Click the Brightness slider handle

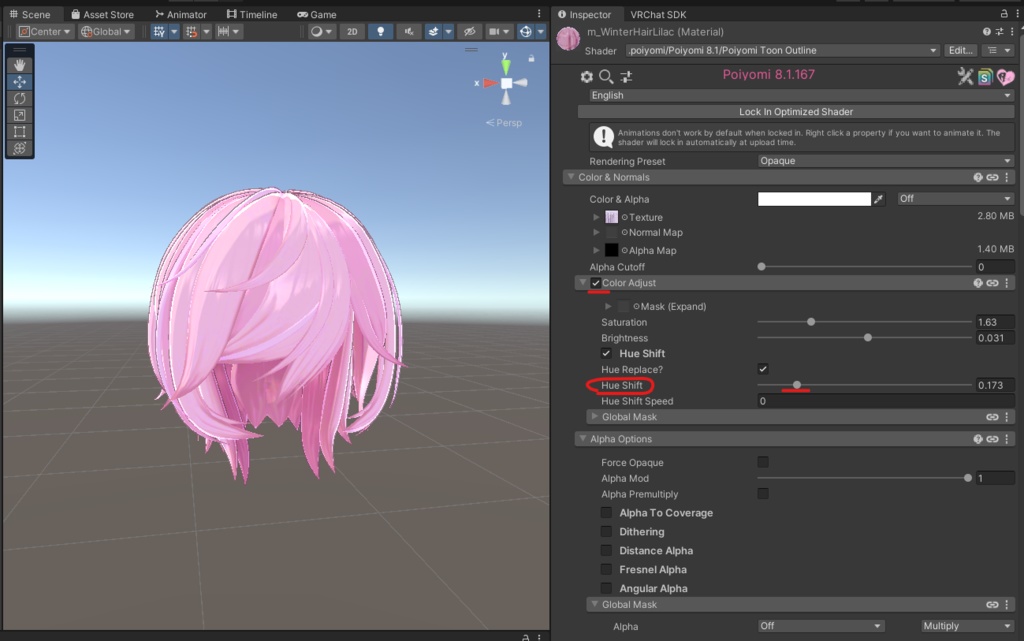pos(867,337)
